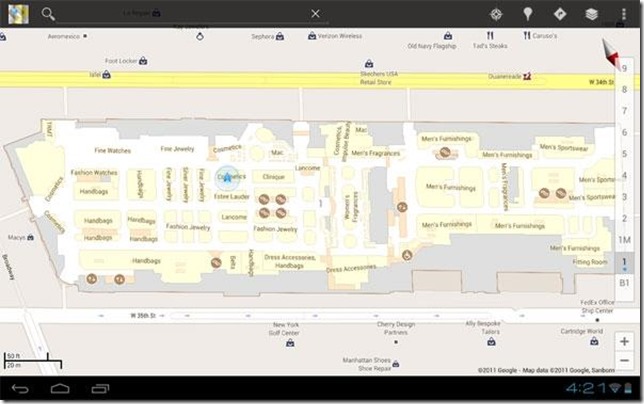
Task: Tap Ally Bespoke Tailors store icon
Action: (x=491, y=342)
